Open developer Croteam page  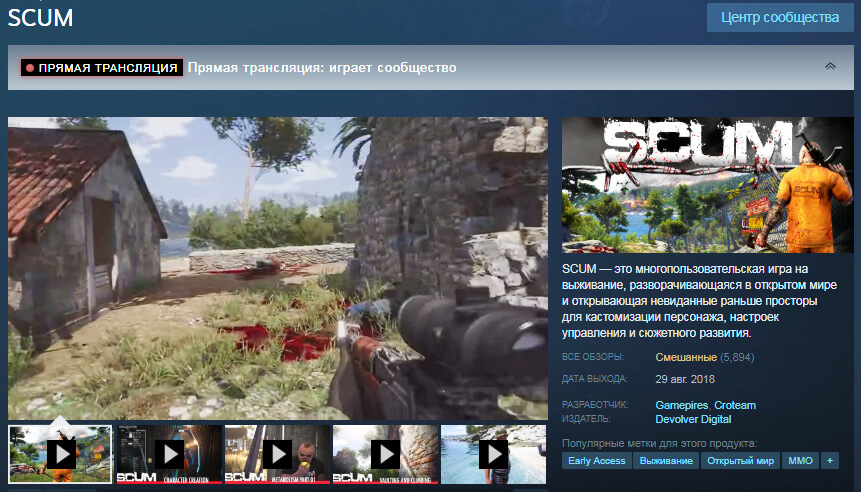click(735, 405)
